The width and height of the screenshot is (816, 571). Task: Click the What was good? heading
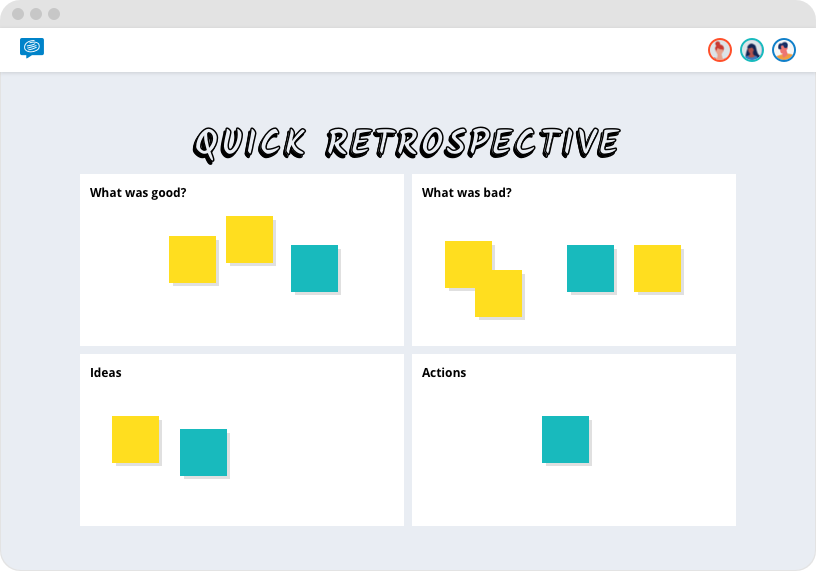point(138,193)
